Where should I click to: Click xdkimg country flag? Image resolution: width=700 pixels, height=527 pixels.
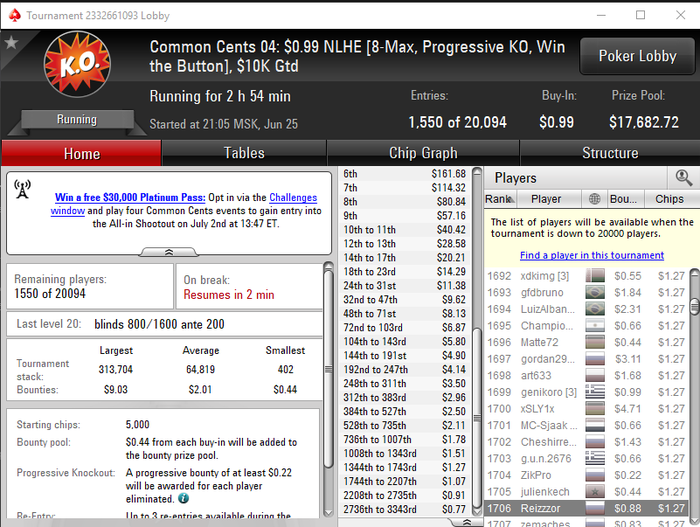(x=595, y=276)
